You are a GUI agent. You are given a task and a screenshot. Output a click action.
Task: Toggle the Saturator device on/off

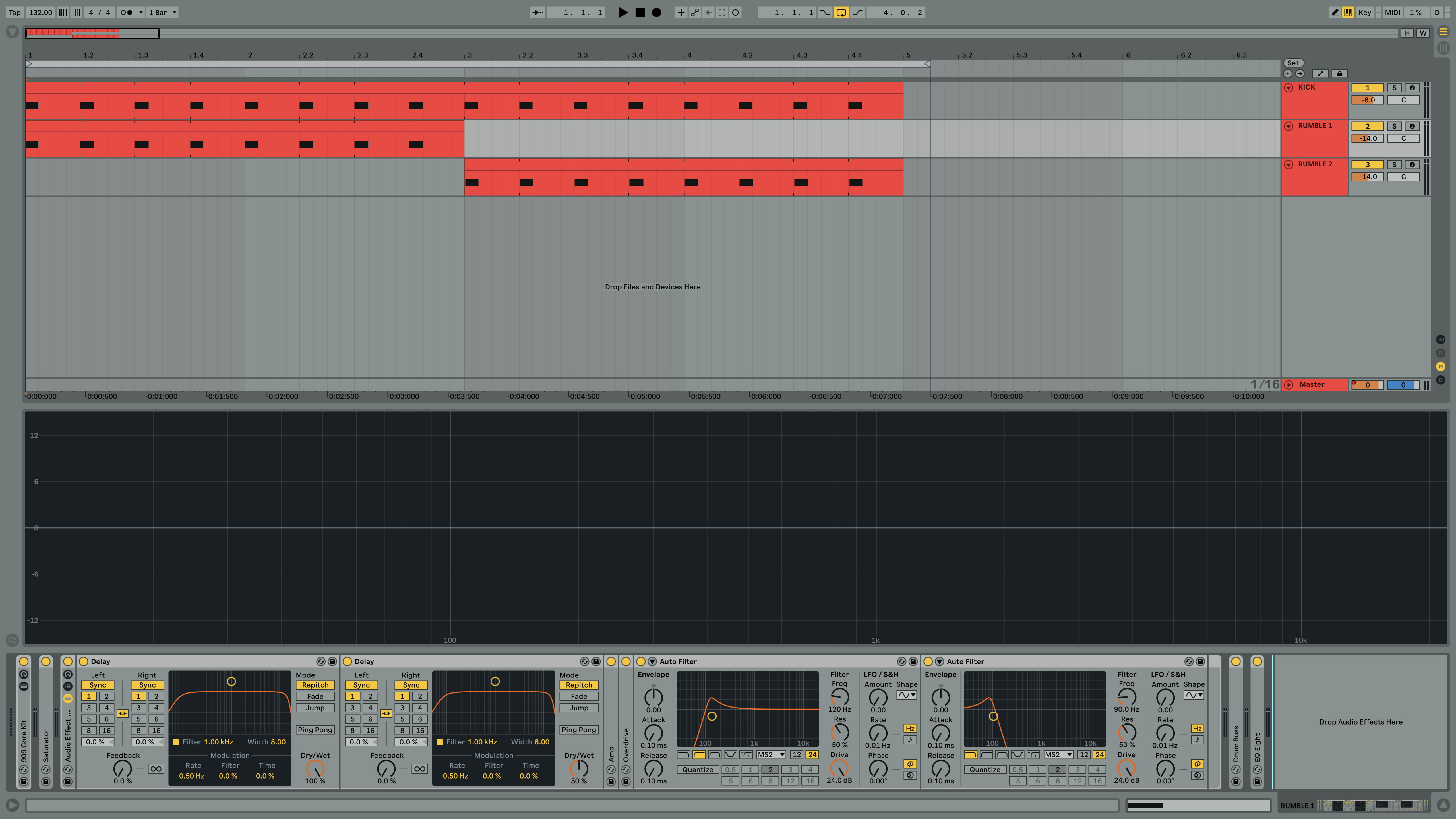click(46, 661)
